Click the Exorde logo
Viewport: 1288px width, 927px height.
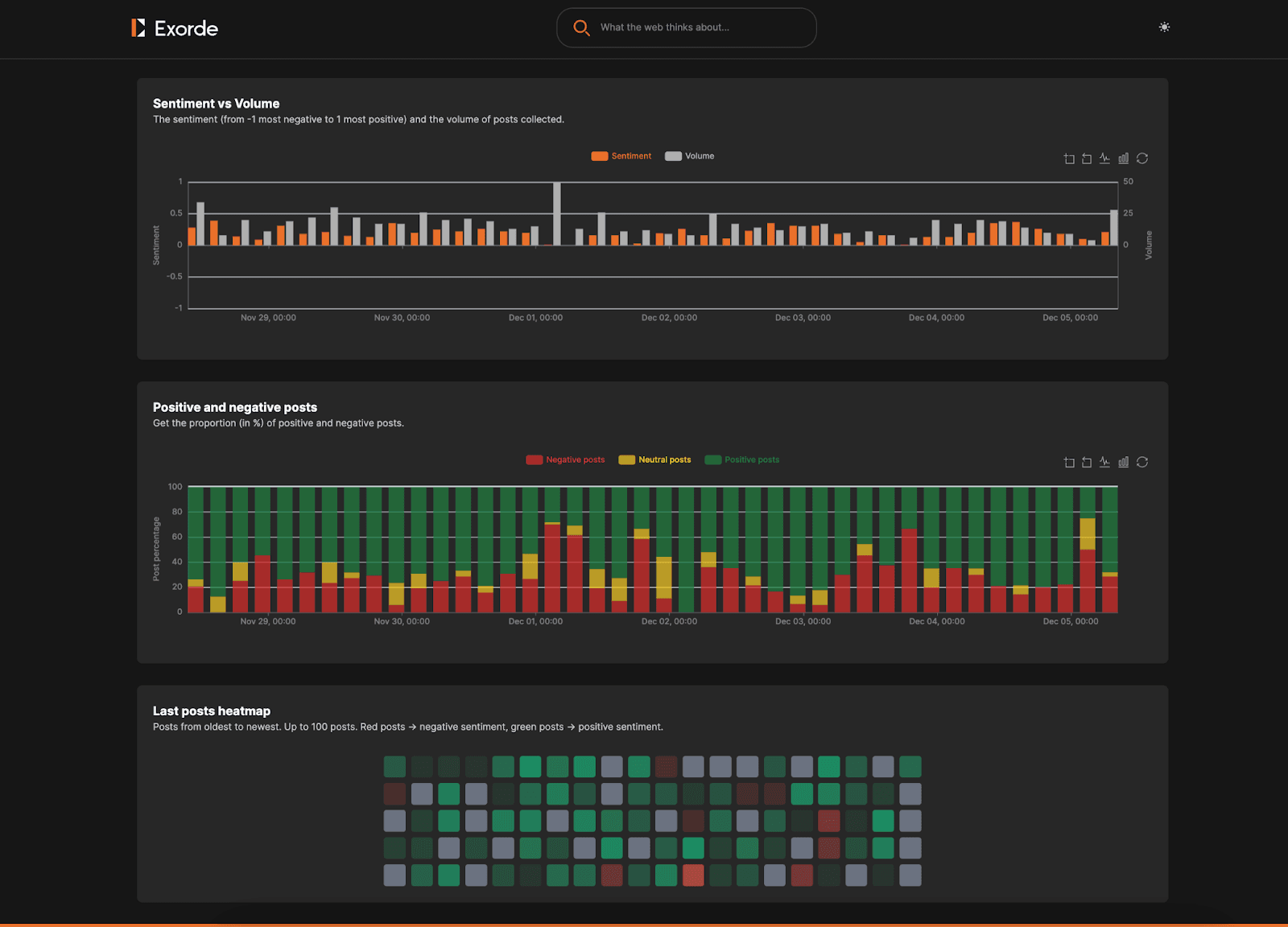point(175,28)
